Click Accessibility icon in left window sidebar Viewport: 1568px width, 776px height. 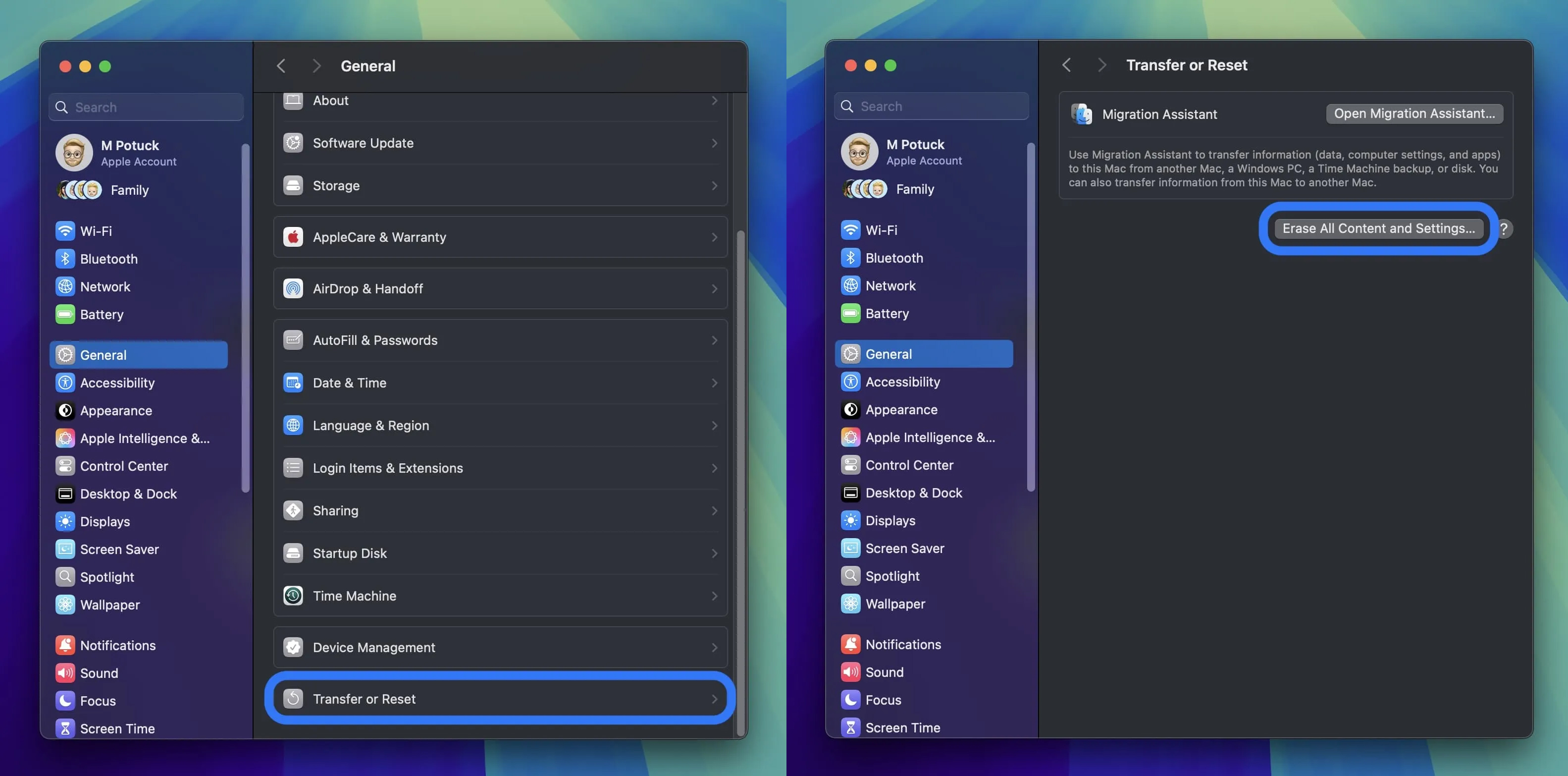[65, 383]
